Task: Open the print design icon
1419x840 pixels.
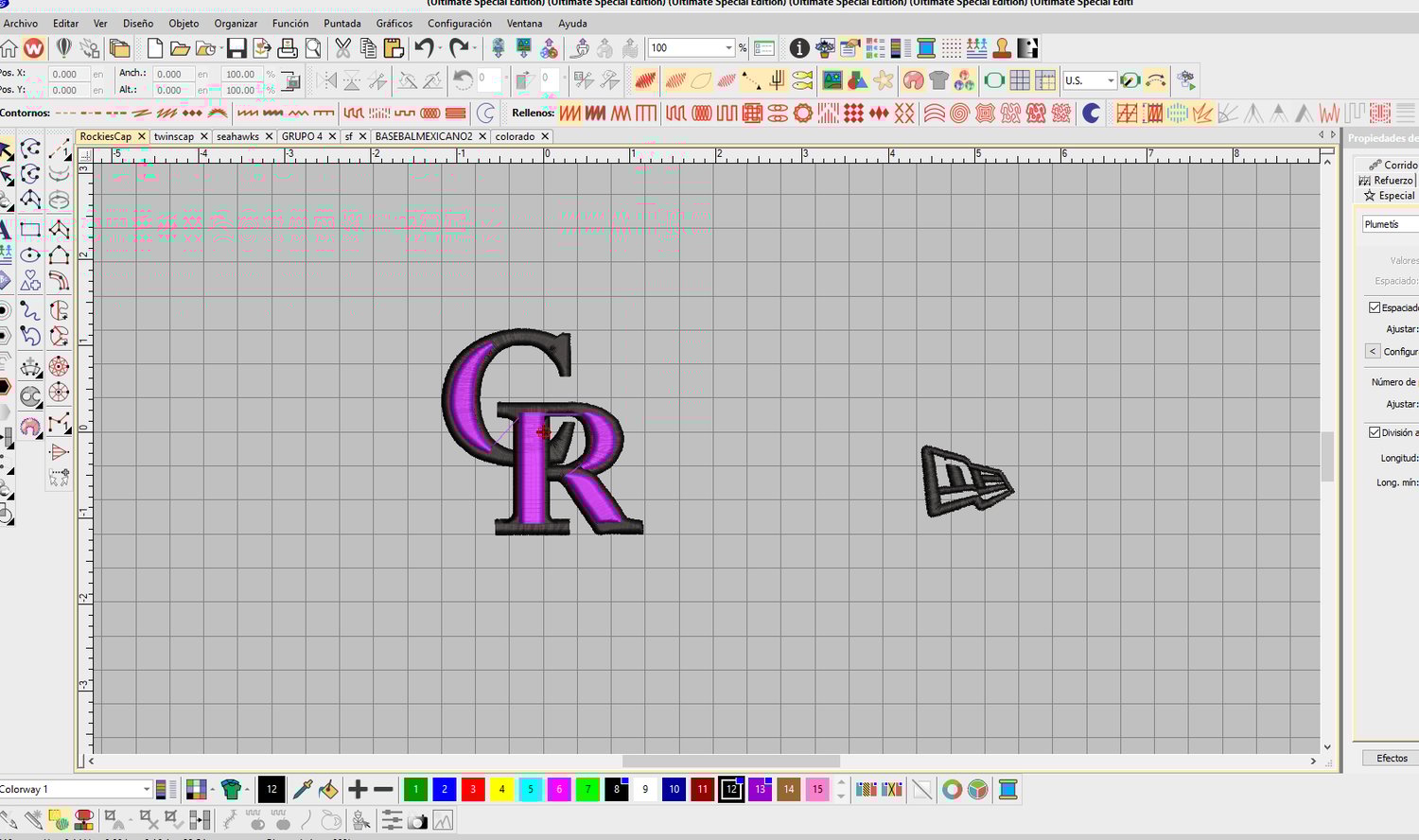Action: pyautogui.click(x=288, y=48)
